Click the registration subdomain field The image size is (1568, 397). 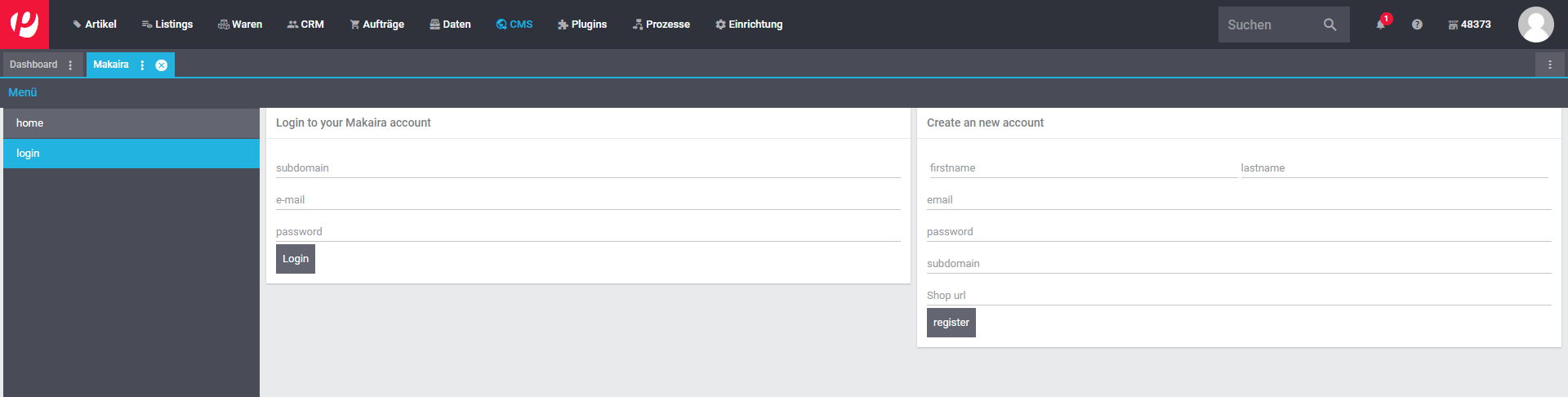1239,263
